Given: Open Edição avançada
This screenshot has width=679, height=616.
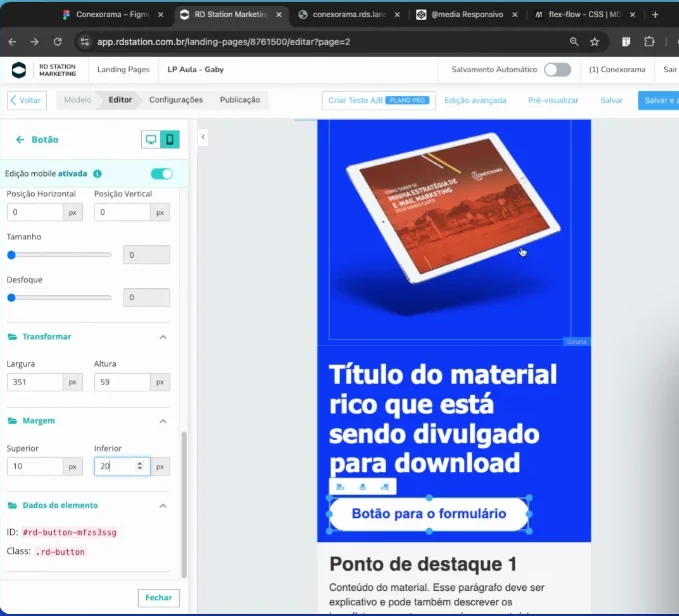Looking at the screenshot, I should click(475, 100).
